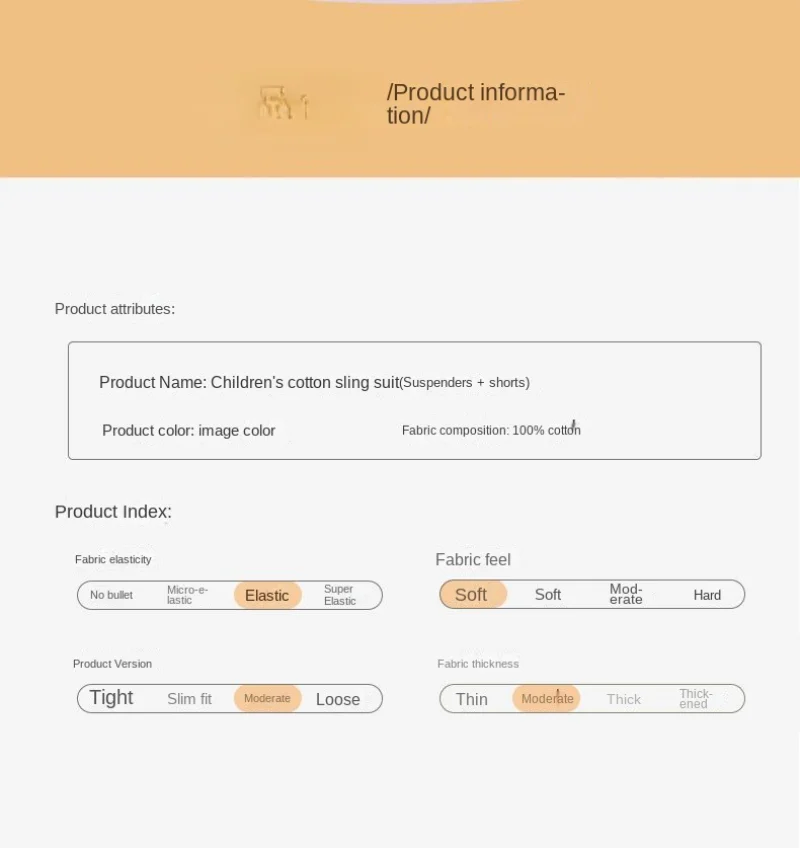Choose Moderate under Fabric feel
The image size is (800, 848).
tap(626, 594)
